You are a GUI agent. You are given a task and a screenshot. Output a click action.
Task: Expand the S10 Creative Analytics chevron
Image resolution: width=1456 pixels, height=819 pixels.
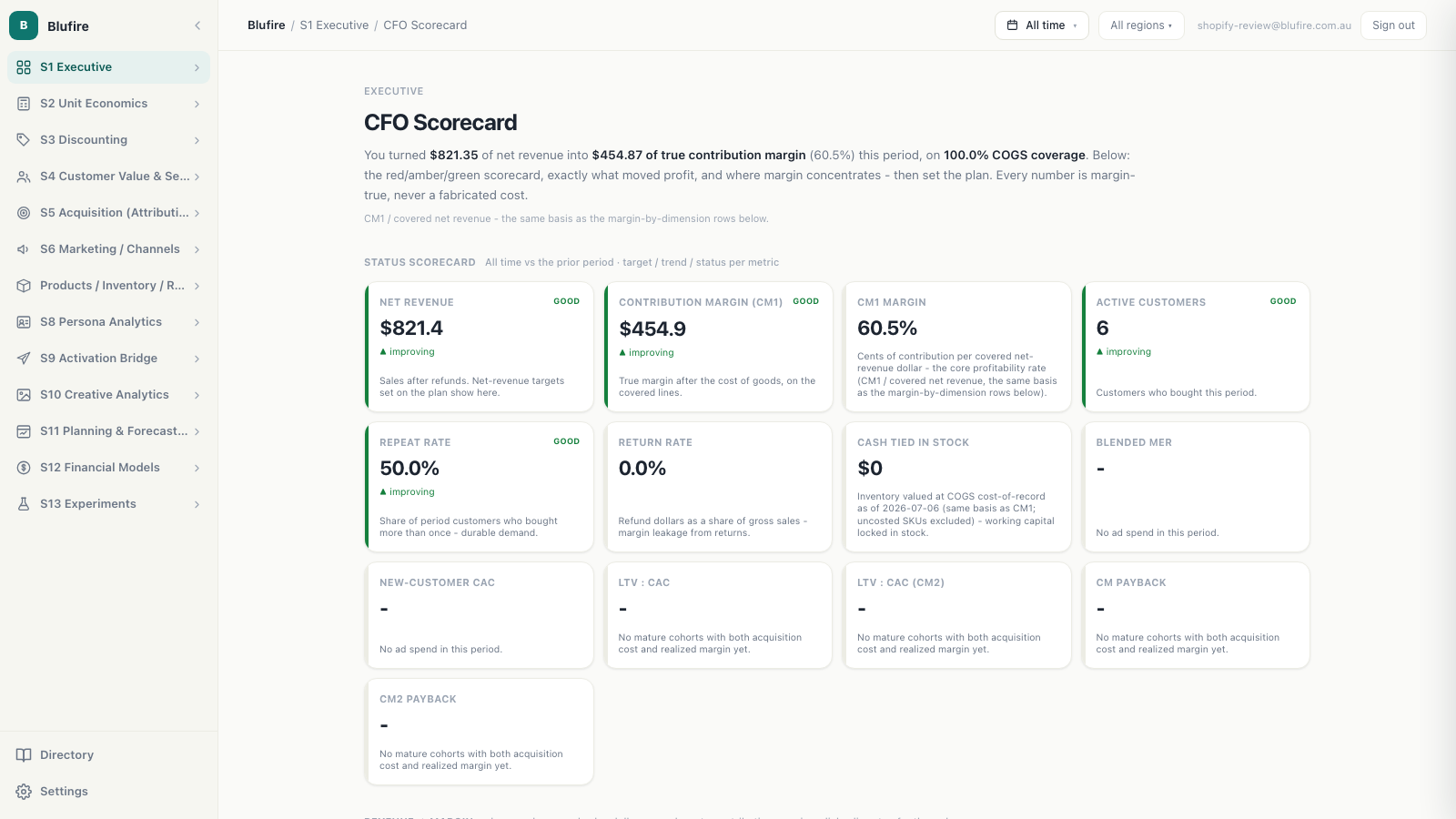[x=197, y=395]
